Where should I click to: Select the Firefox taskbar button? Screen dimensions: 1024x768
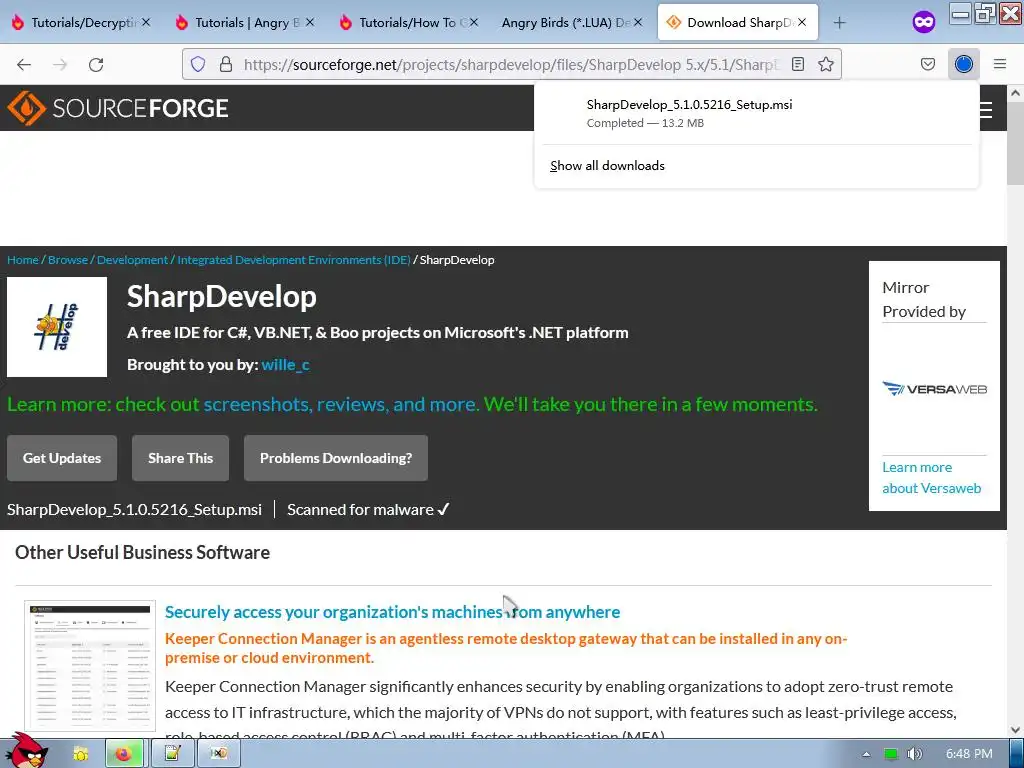125,754
